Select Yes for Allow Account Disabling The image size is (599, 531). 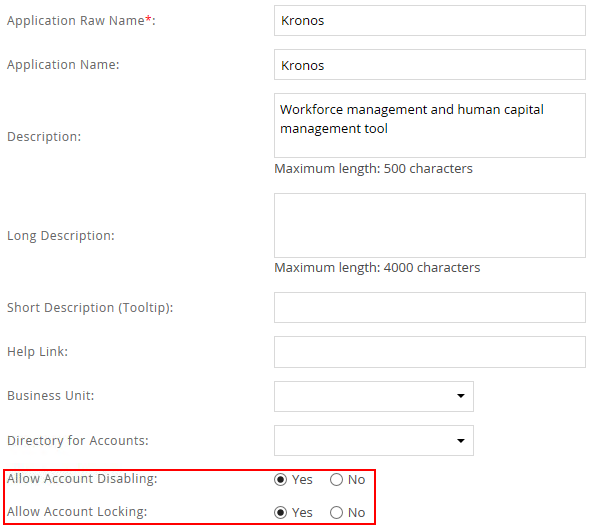(x=280, y=479)
